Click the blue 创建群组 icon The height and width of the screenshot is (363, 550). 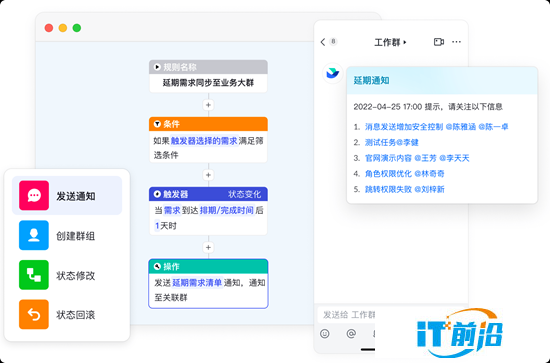pos(34,235)
